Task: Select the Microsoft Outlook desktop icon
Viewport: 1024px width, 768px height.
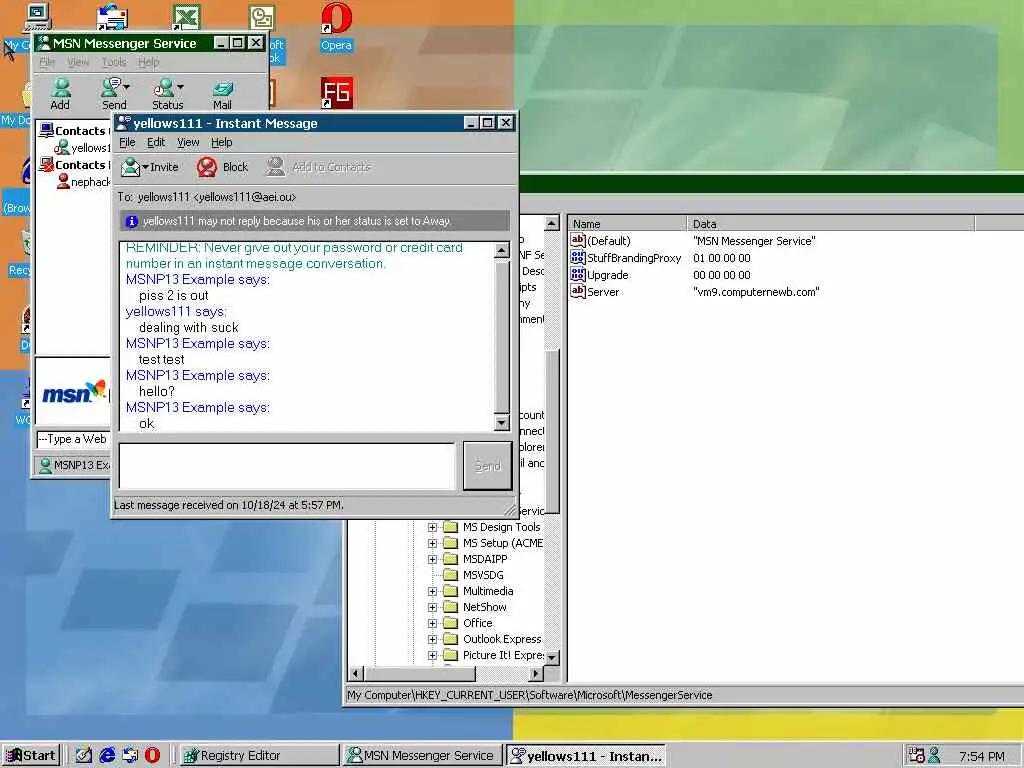Action: coord(261,17)
